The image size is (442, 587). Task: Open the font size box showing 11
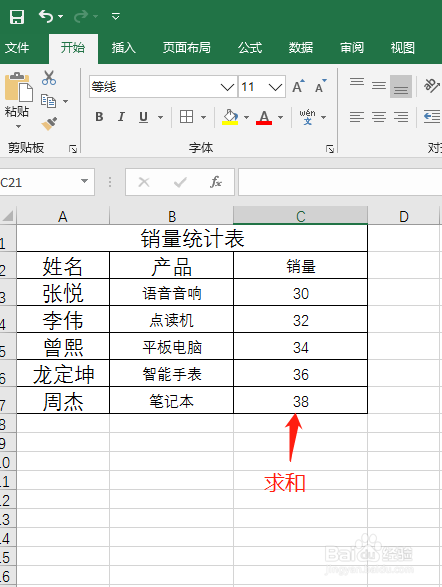(262, 87)
